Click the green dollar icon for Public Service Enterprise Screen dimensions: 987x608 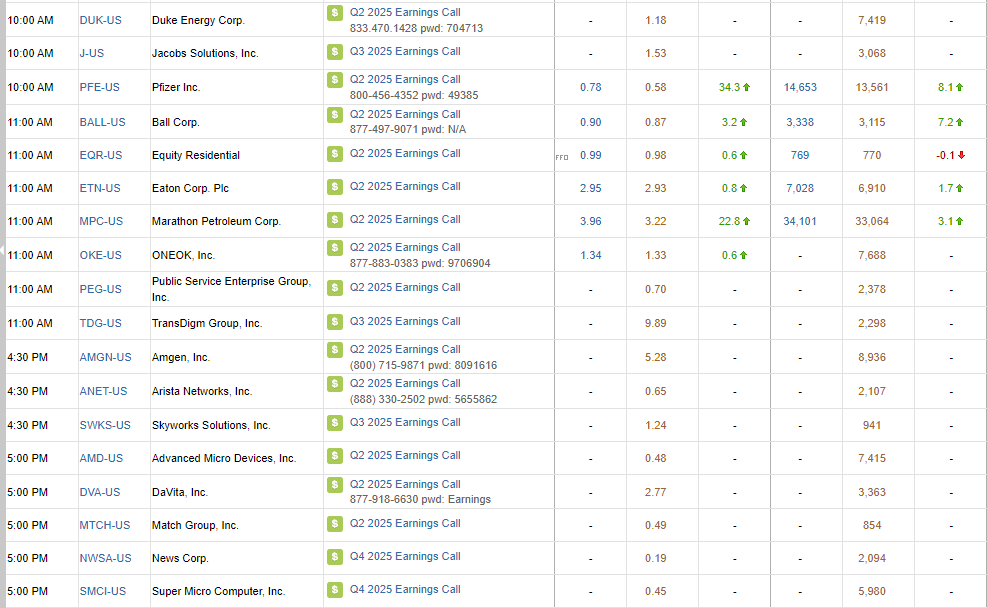pyautogui.click(x=335, y=288)
